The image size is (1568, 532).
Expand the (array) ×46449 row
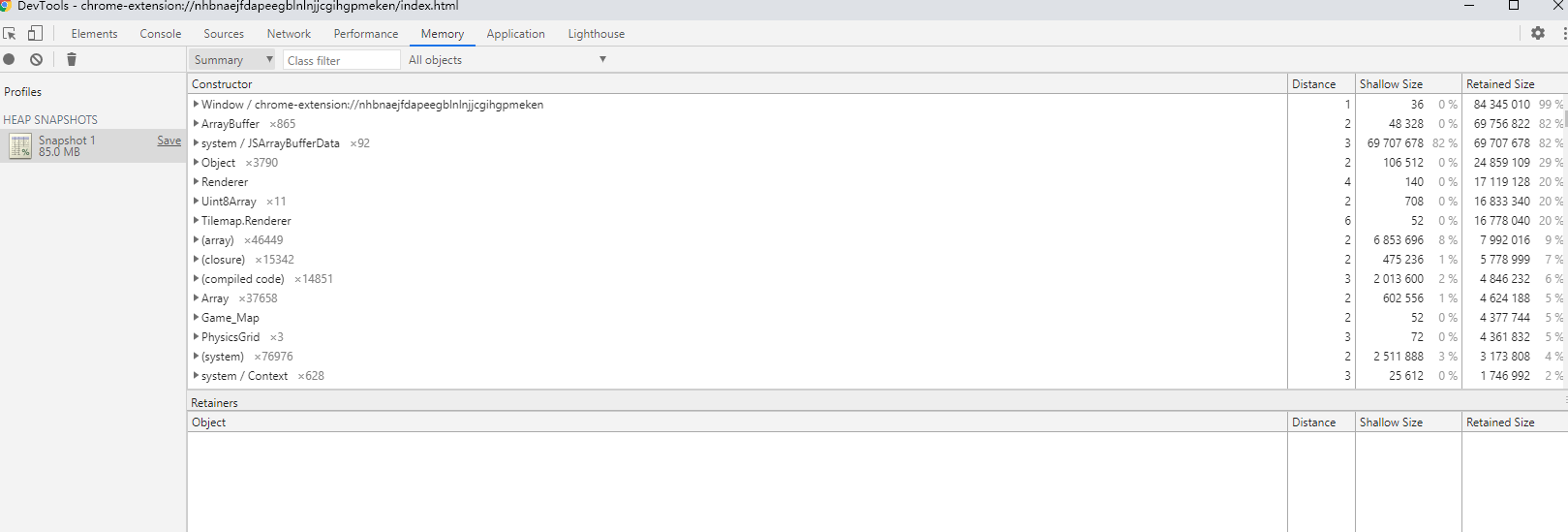click(196, 240)
